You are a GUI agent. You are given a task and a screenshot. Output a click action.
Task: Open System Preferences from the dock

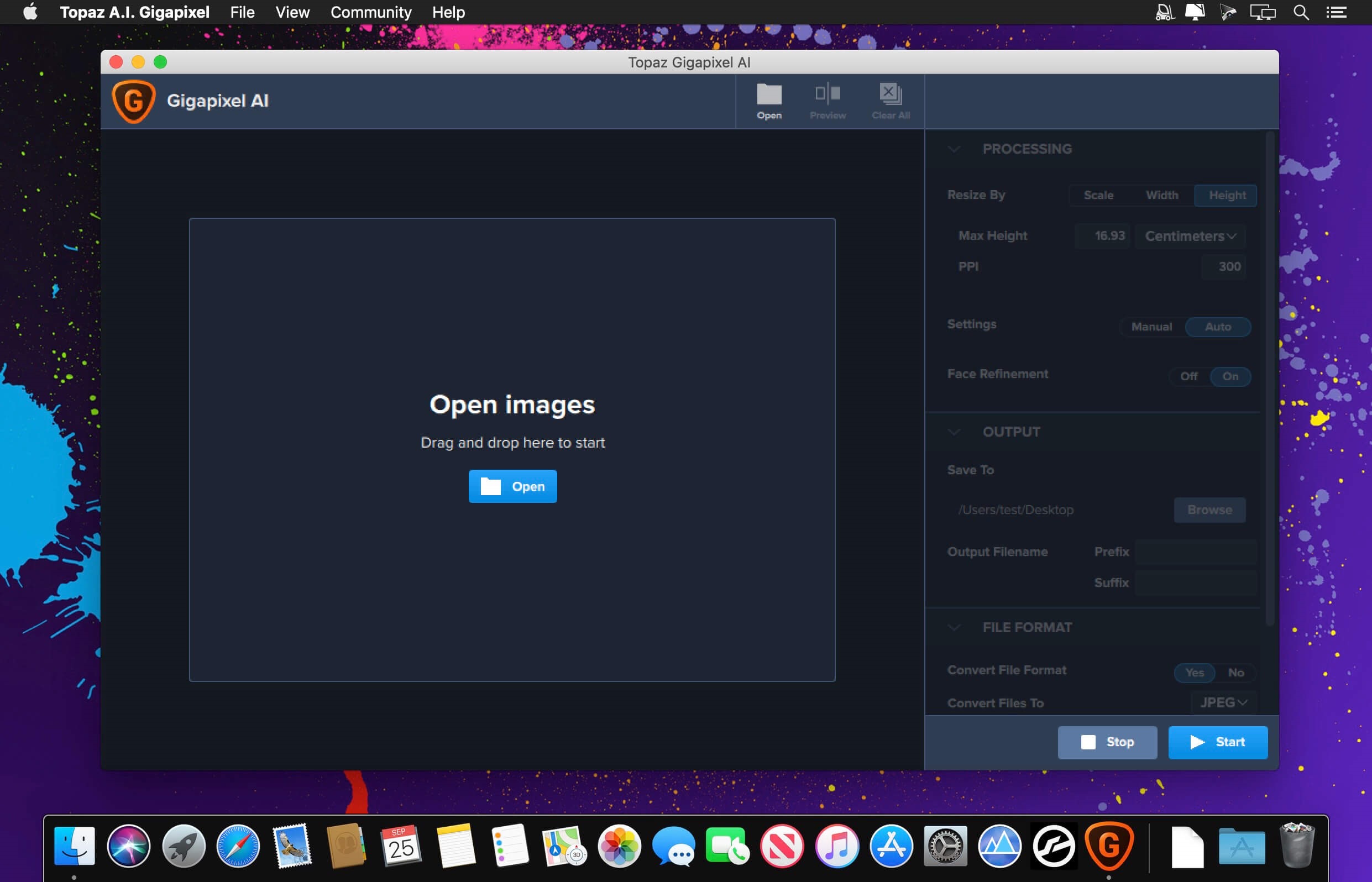point(945,846)
